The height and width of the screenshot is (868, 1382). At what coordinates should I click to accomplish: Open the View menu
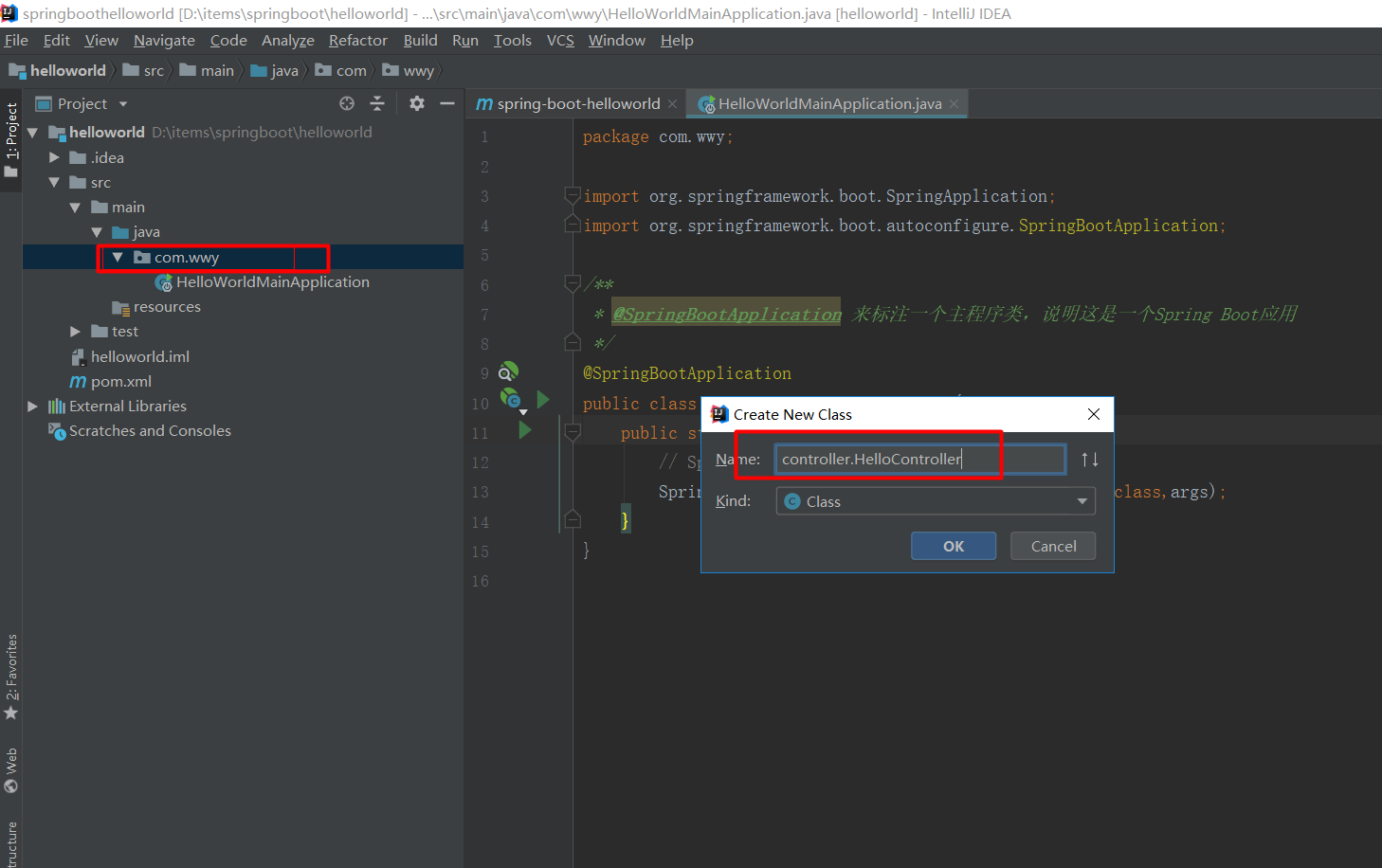(x=101, y=40)
